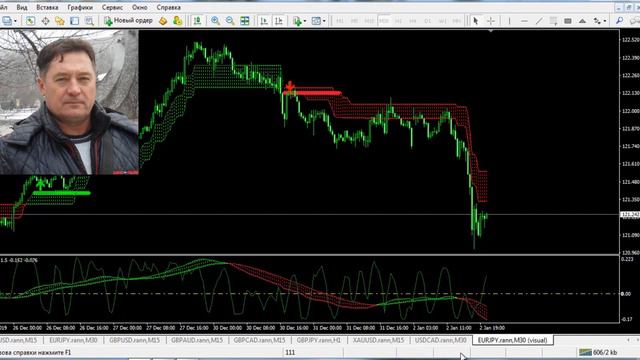Switch to W1 timeframe

pos(442,21)
